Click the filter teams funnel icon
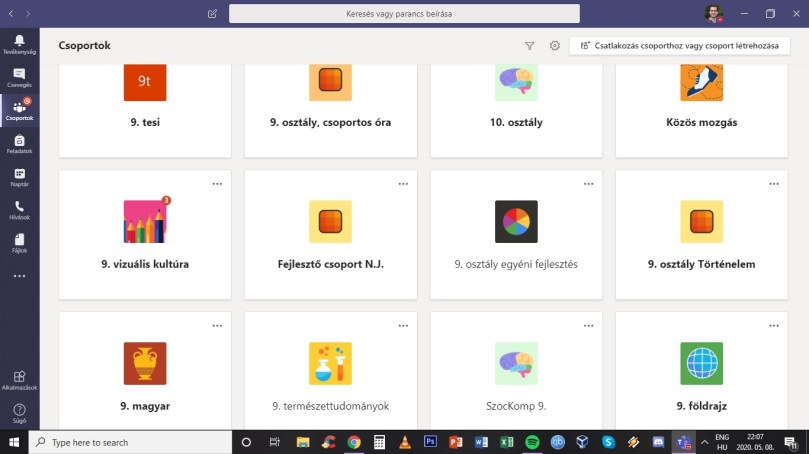Image resolution: width=809 pixels, height=454 pixels. (529, 46)
